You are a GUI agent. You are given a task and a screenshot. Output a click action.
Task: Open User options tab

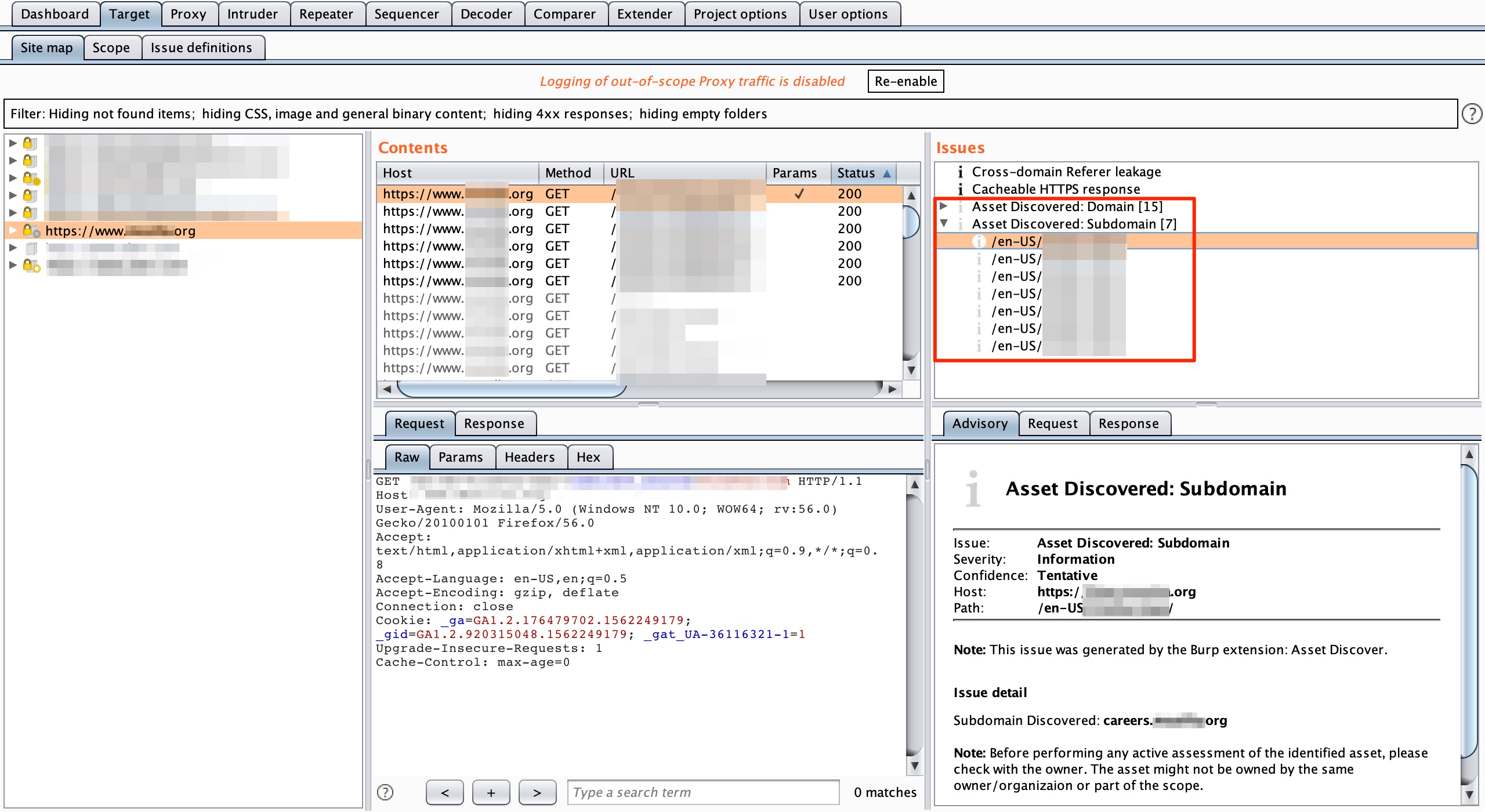tap(848, 14)
